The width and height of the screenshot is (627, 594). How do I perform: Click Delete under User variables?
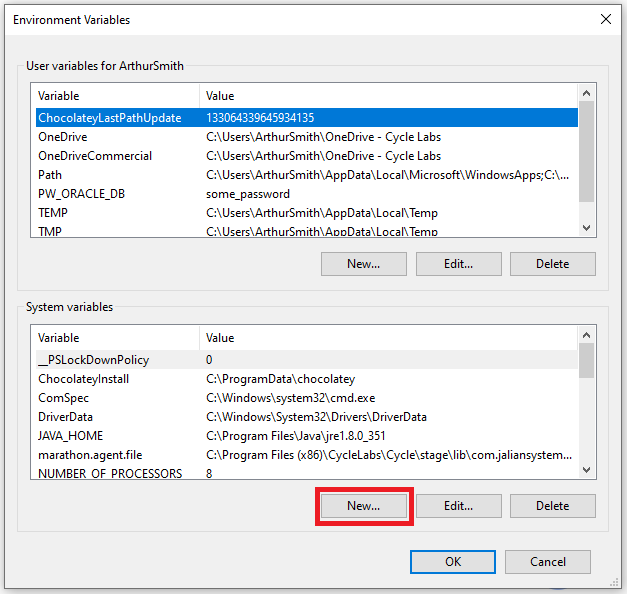tap(553, 264)
